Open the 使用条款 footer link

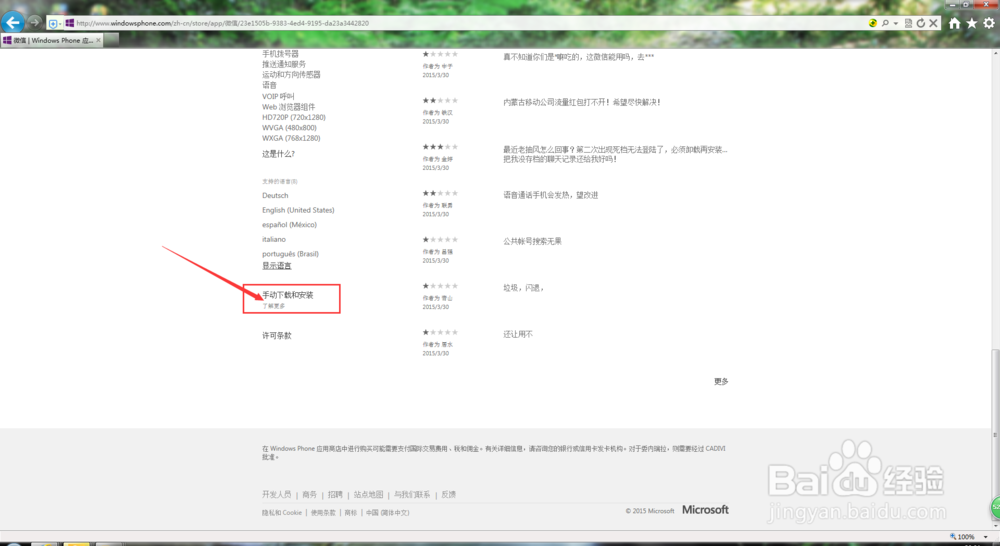point(323,513)
